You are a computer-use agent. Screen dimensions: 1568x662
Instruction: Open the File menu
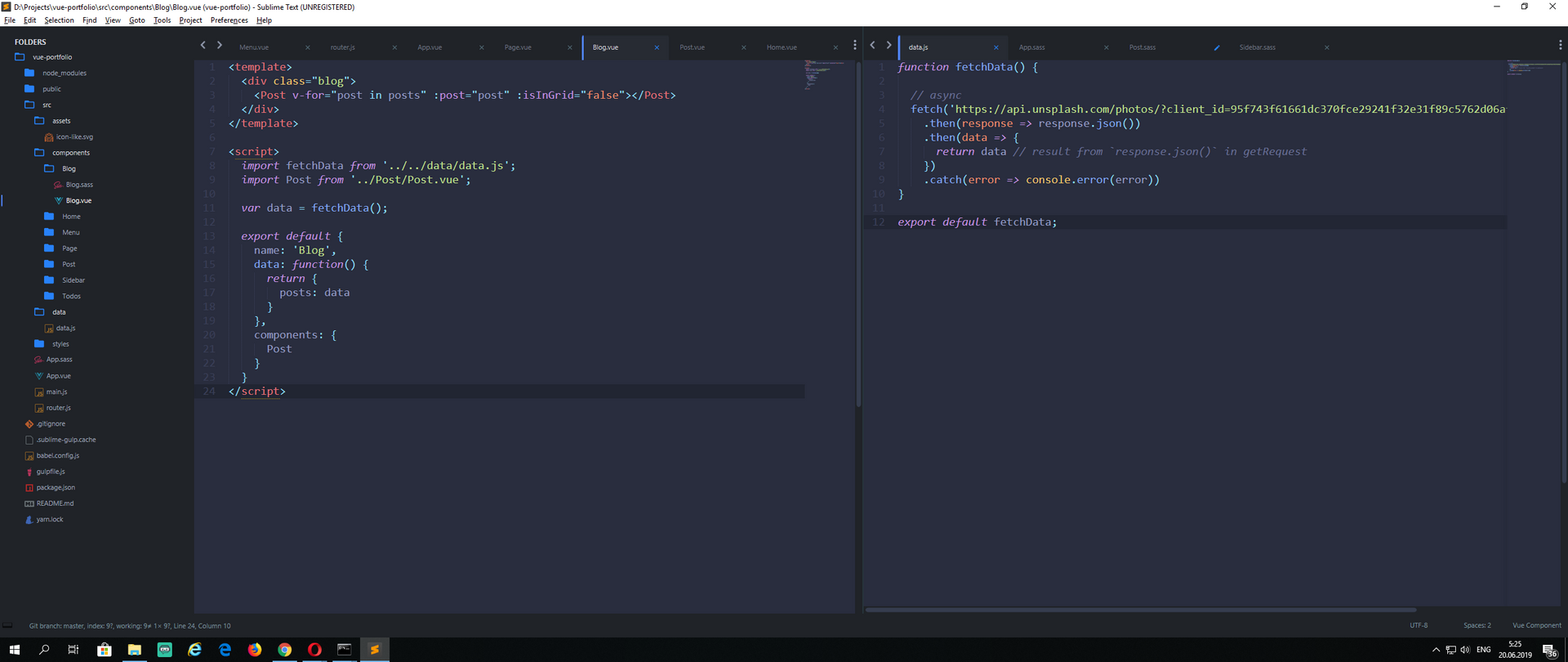point(10,20)
